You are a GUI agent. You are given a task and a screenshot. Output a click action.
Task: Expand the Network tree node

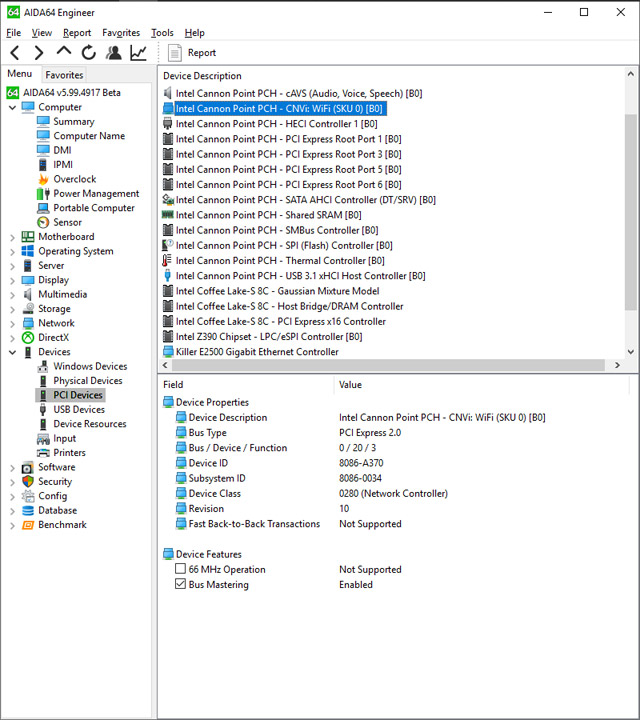(12, 324)
